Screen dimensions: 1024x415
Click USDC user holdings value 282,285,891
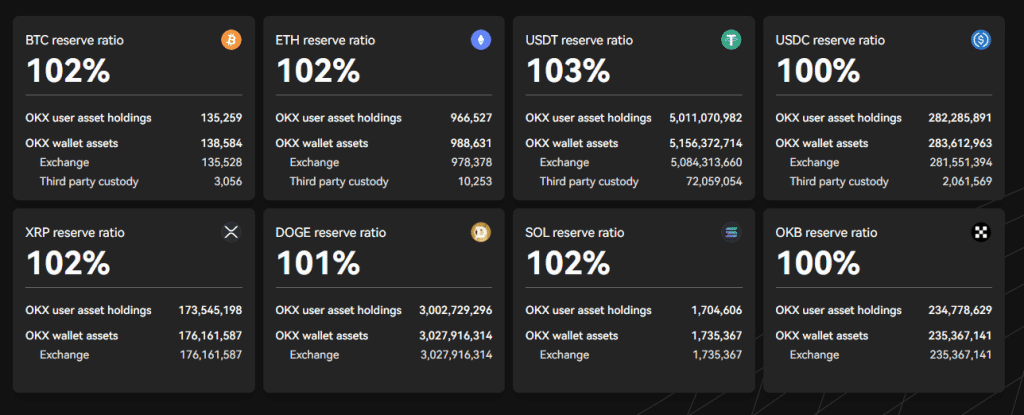pyautogui.click(x=960, y=118)
